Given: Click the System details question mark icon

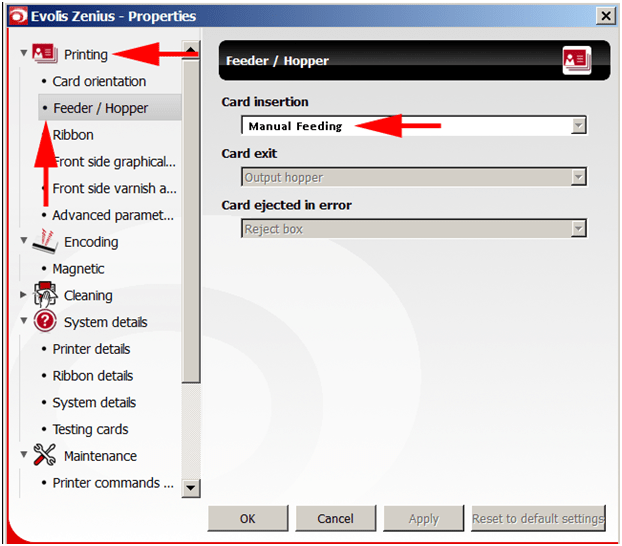Looking at the screenshot, I should click(45, 322).
